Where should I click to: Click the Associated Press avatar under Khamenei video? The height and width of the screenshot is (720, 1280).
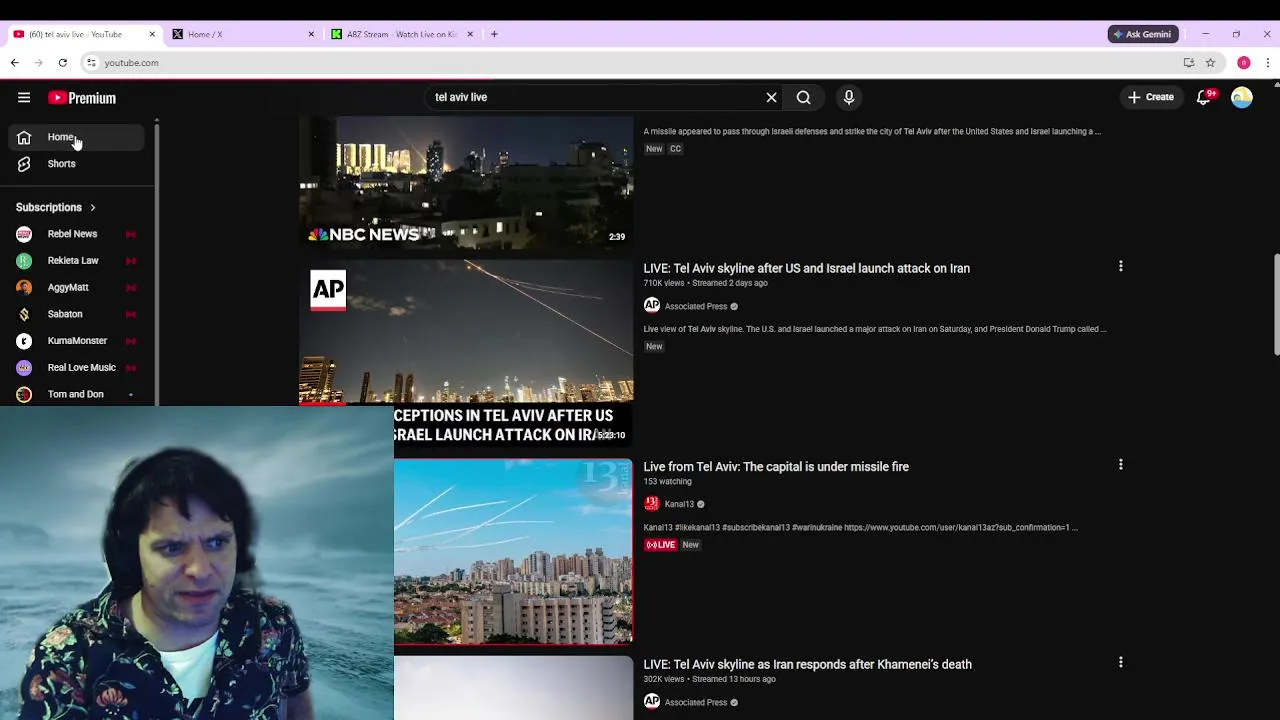pyautogui.click(x=652, y=702)
